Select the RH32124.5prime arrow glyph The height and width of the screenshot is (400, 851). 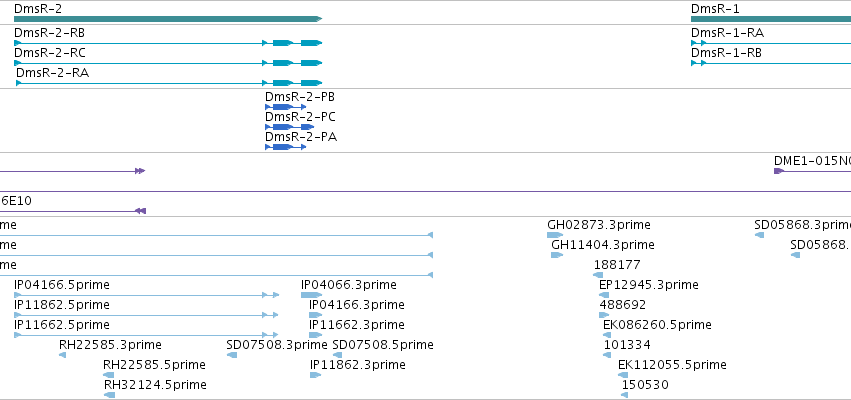[110, 395]
